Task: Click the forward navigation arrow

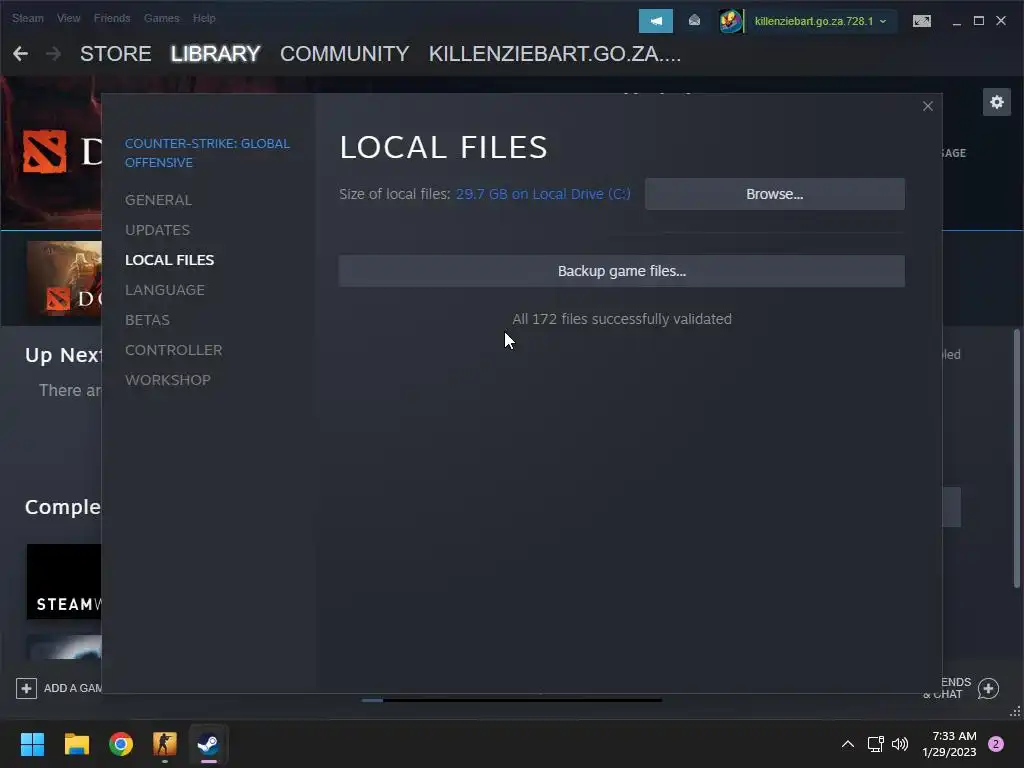Action: click(54, 54)
